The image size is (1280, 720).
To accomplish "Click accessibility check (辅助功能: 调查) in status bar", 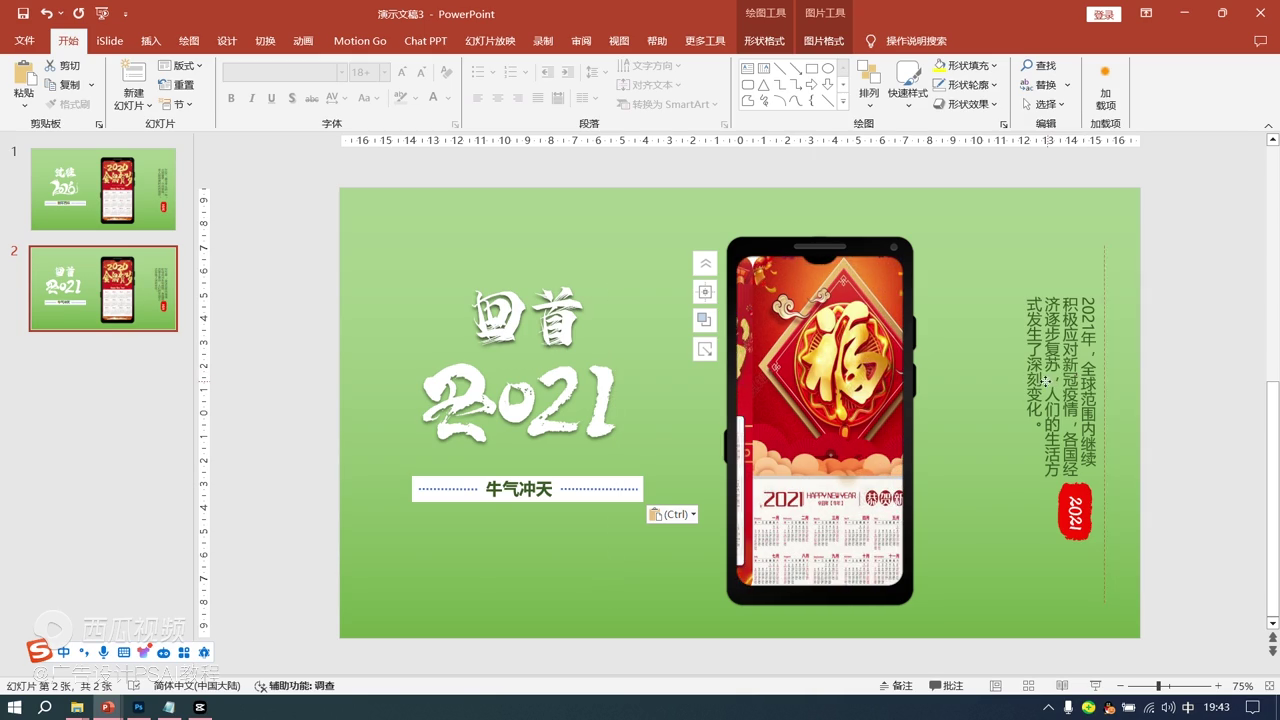I will pos(295,686).
